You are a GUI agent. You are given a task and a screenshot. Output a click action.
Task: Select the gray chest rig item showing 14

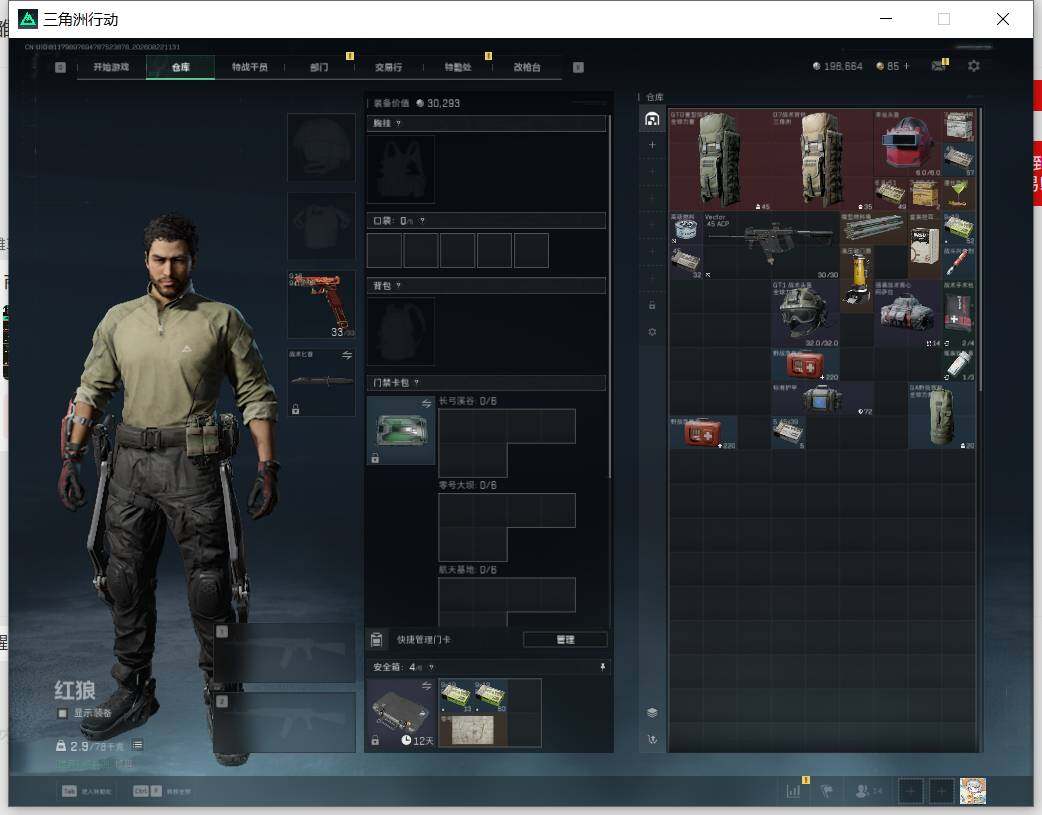tap(907, 313)
